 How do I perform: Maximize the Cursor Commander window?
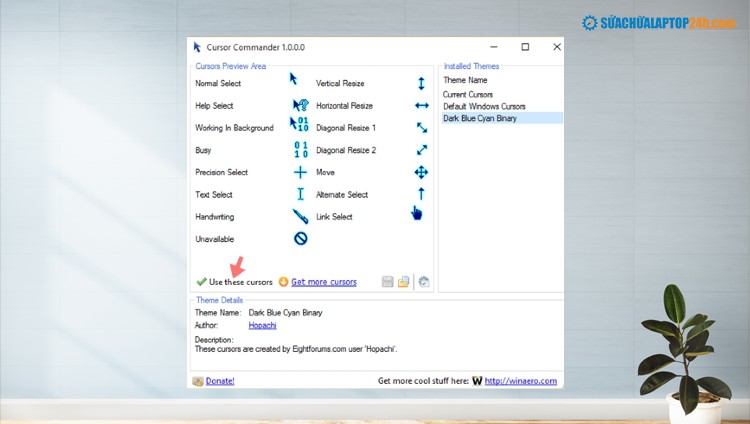point(525,47)
